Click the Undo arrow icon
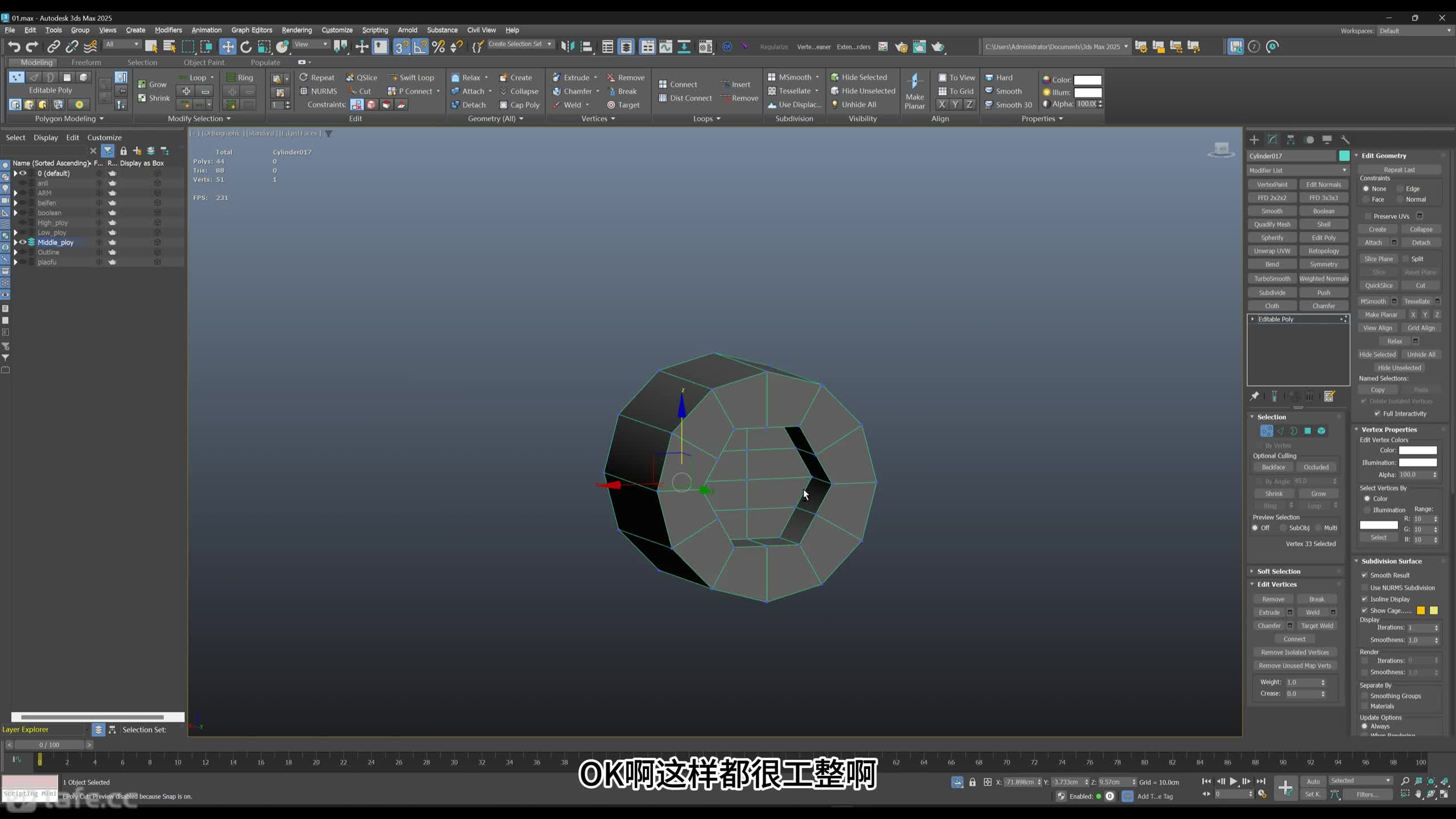This screenshot has height=819, width=1456. click(14, 47)
